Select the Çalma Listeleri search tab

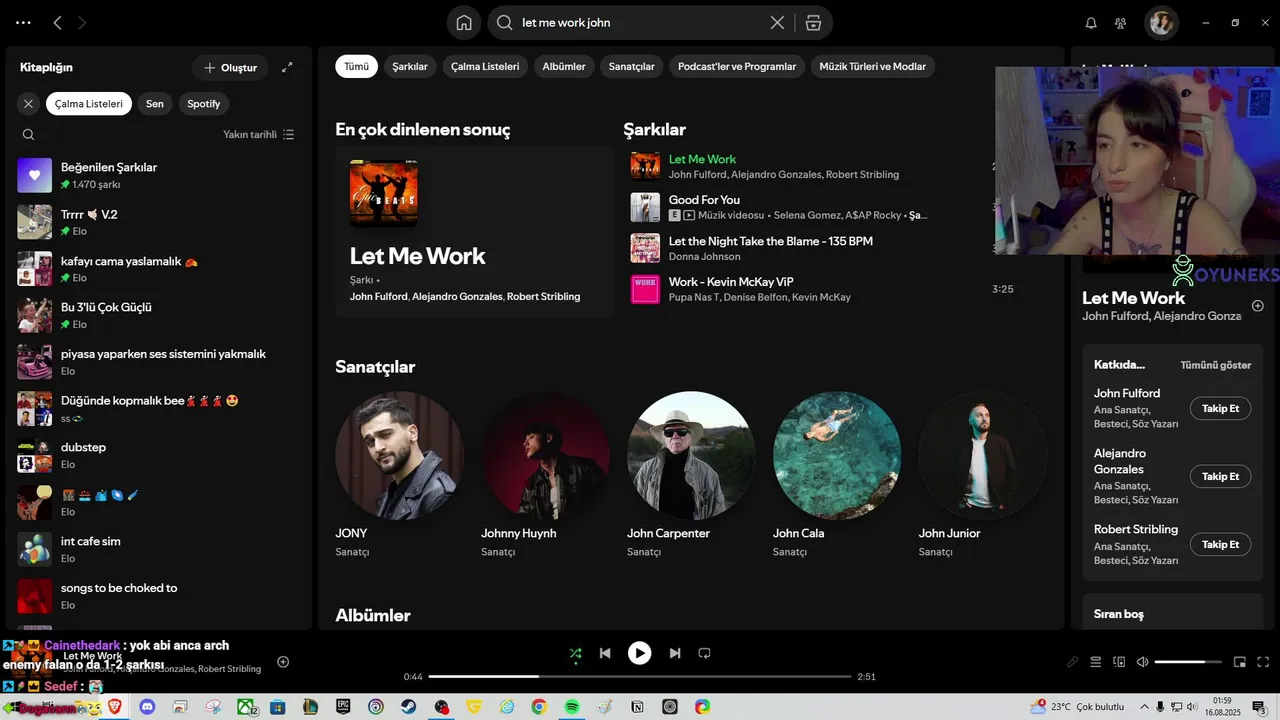pyautogui.click(x=485, y=66)
